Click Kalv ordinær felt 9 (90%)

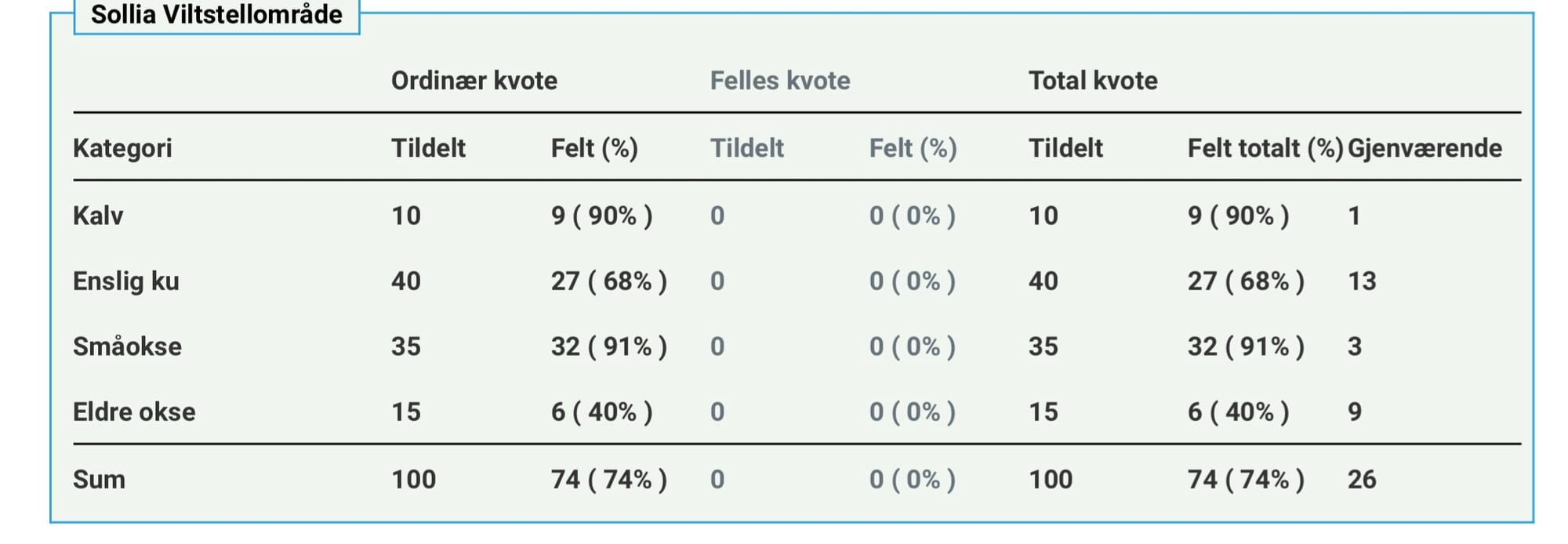(601, 216)
